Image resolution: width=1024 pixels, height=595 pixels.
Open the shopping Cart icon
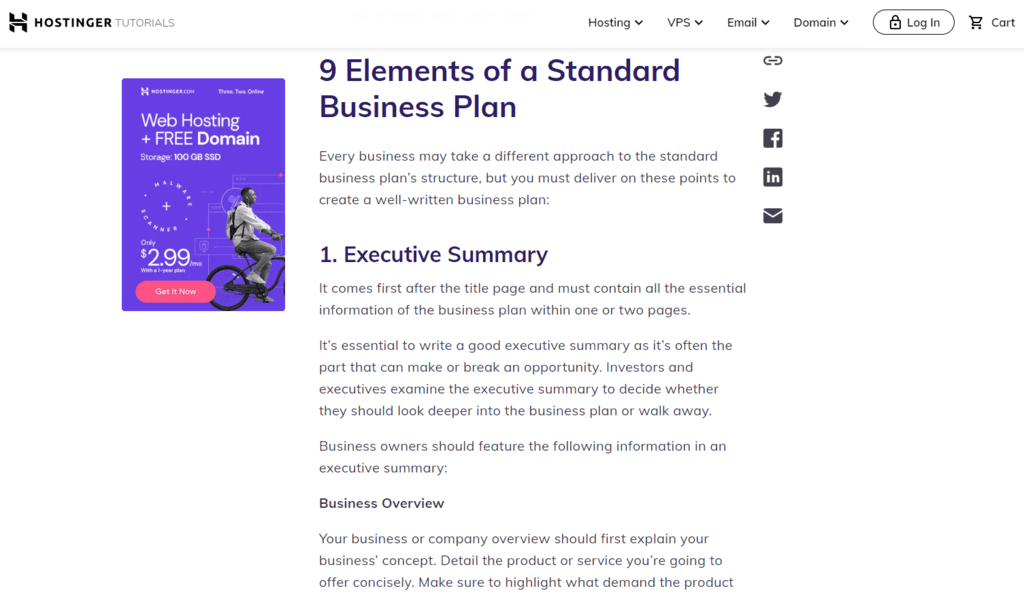point(975,22)
